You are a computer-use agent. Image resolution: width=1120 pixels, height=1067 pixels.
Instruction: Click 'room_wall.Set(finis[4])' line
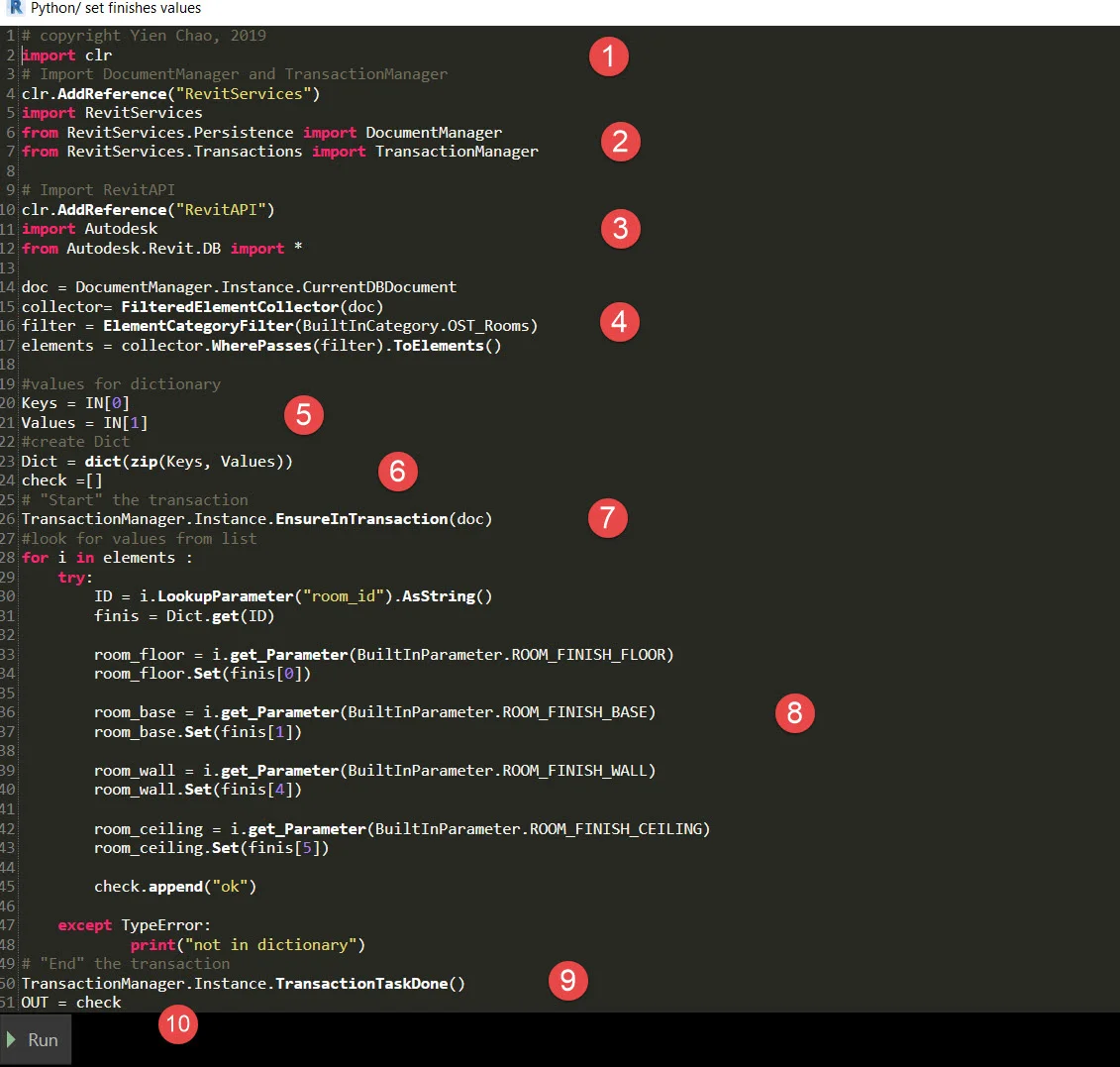pos(198,789)
